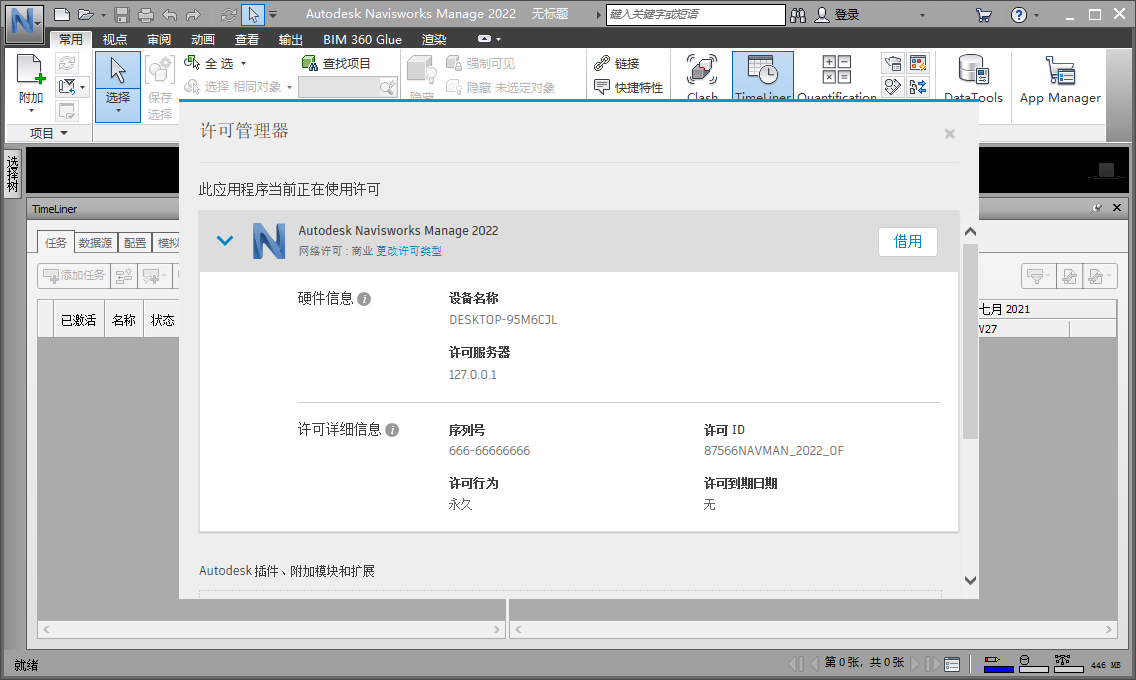
Task: Click the 登录 sign-in button
Action: coord(838,15)
